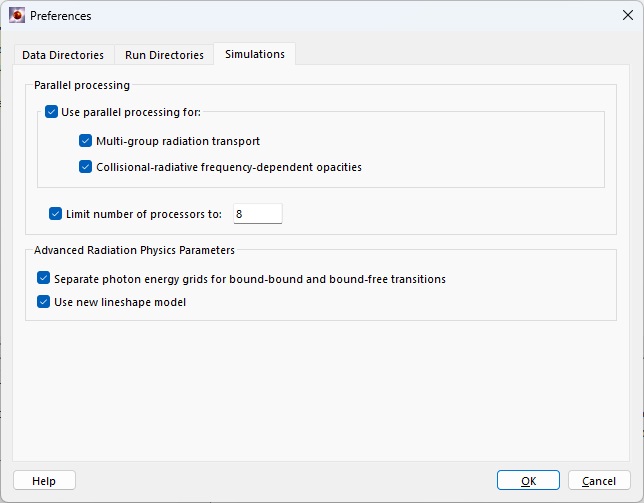Uncheck Separate photon energy grids checkbox
644x503 pixels.
point(43,278)
